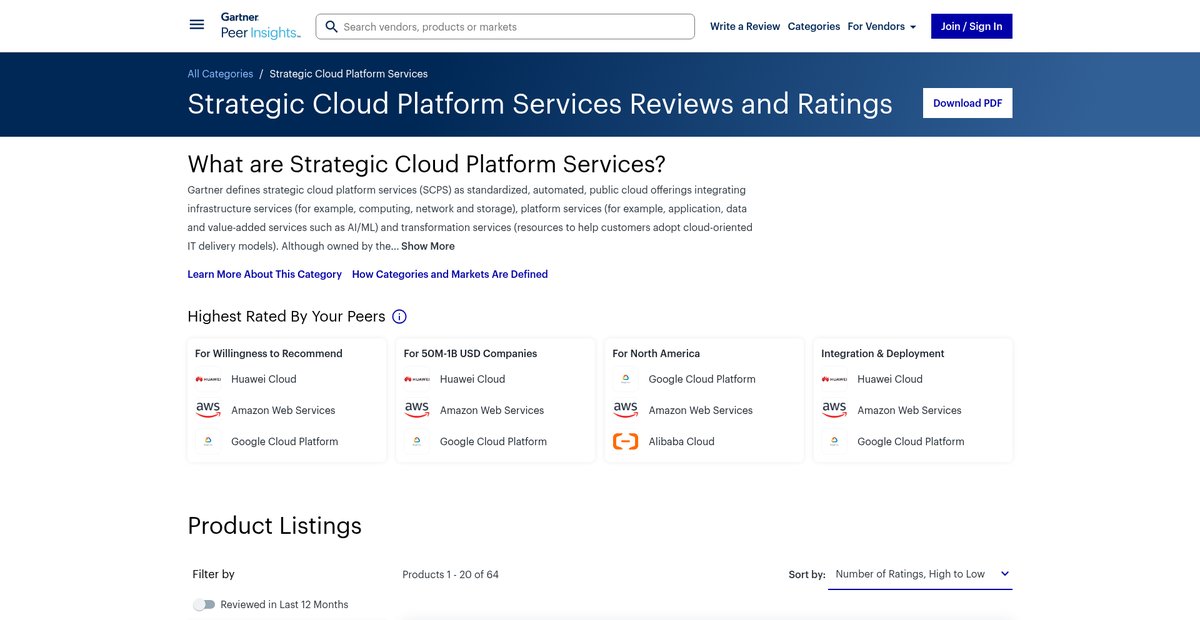Click the Filter by label
The height and width of the screenshot is (620, 1200).
213,575
